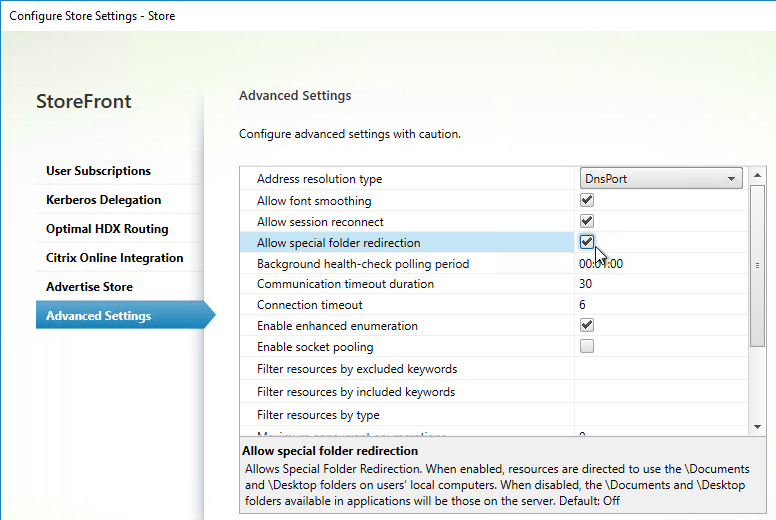This screenshot has width=776, height=520.
Task: Open the User Subscriptions section
Action: [x=98, y=171]
